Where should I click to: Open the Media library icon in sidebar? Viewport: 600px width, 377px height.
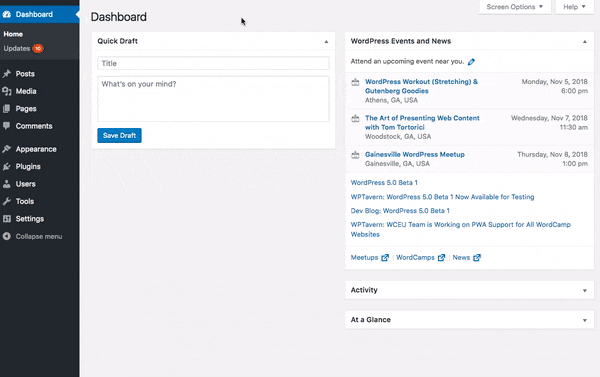click(7, 91)
